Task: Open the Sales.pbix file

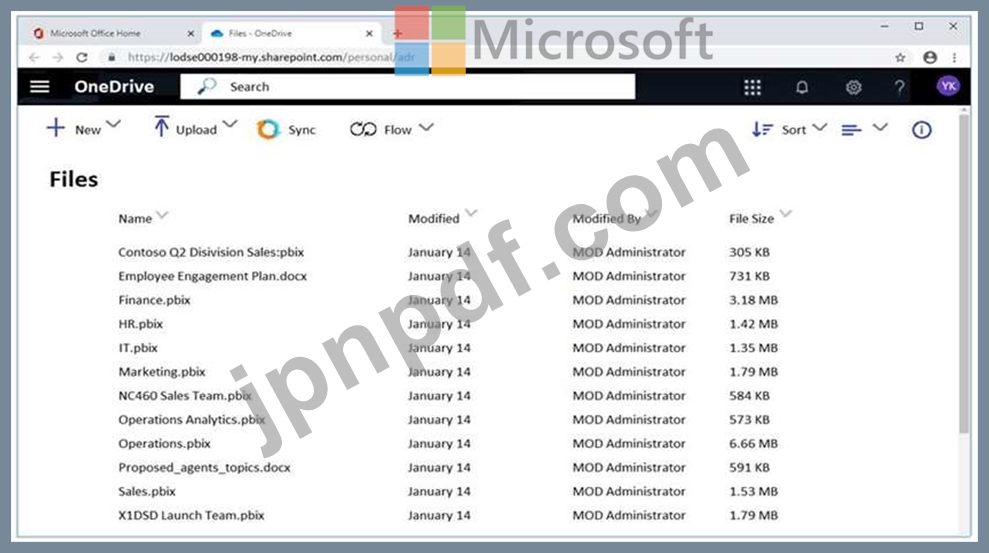Action: coord(147,492)
